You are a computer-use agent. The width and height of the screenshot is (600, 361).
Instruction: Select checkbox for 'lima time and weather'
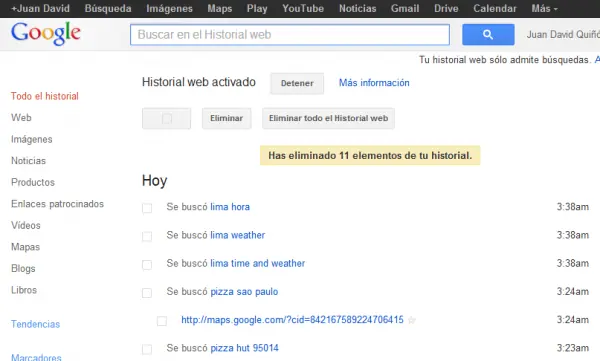coord(147,265)
